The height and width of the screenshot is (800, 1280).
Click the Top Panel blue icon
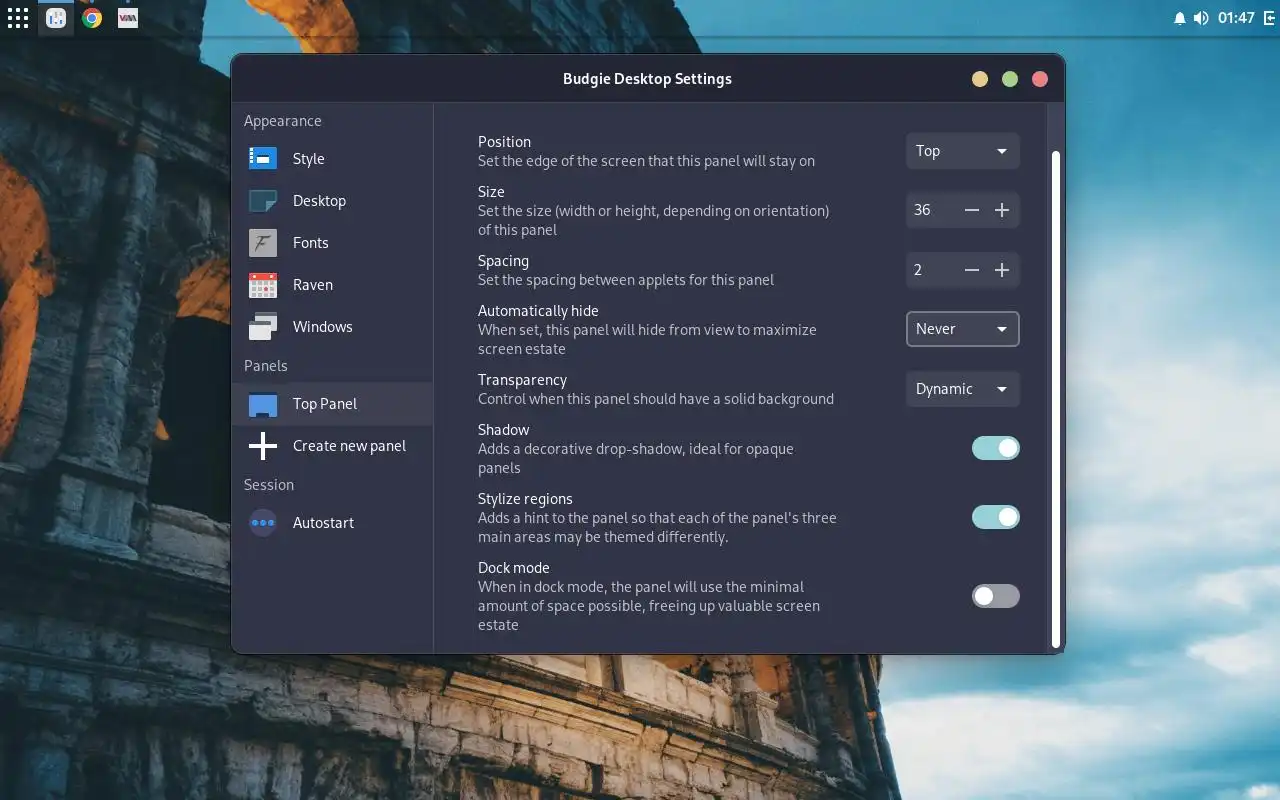pyautogui.click(x=263, y=404)
